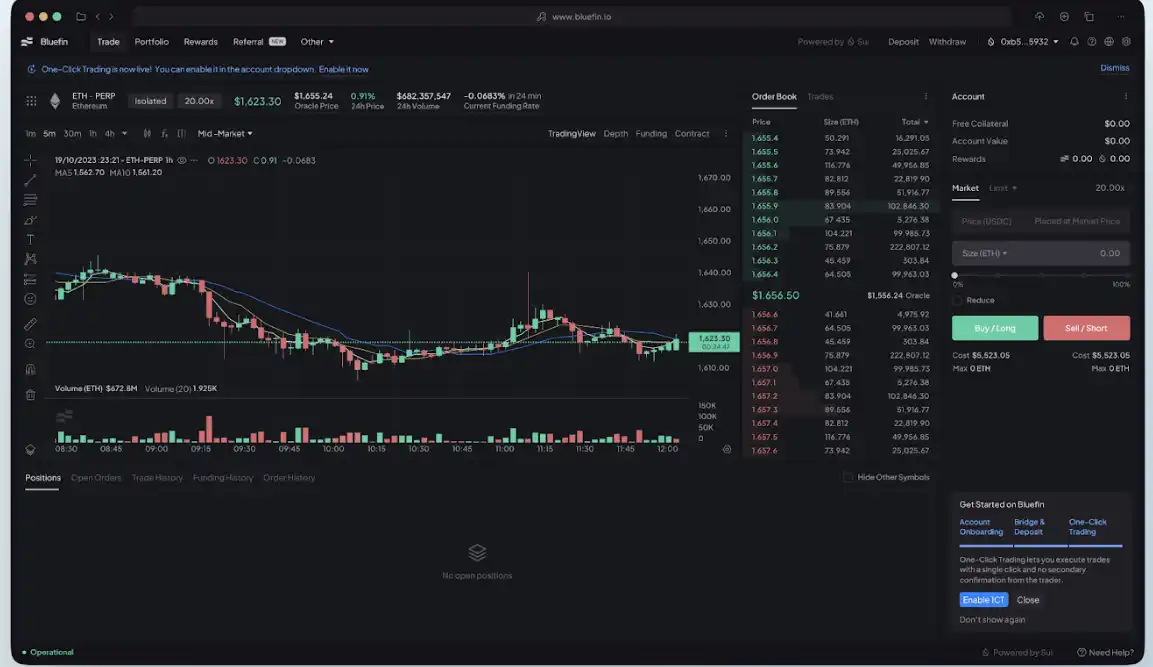The height and width of the screenshot is (667, 1153).
Task: Click the browser address bar
Action: 574,16
